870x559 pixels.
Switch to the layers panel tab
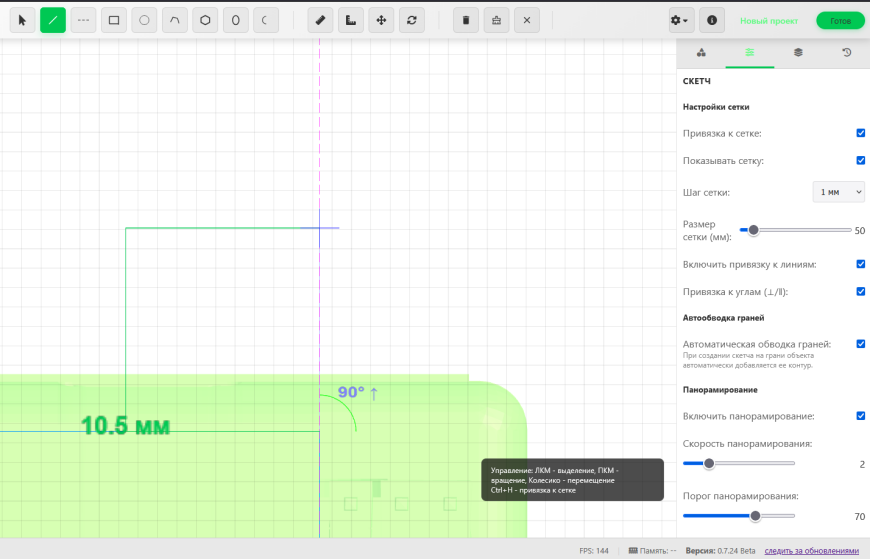tap(798, 52)
